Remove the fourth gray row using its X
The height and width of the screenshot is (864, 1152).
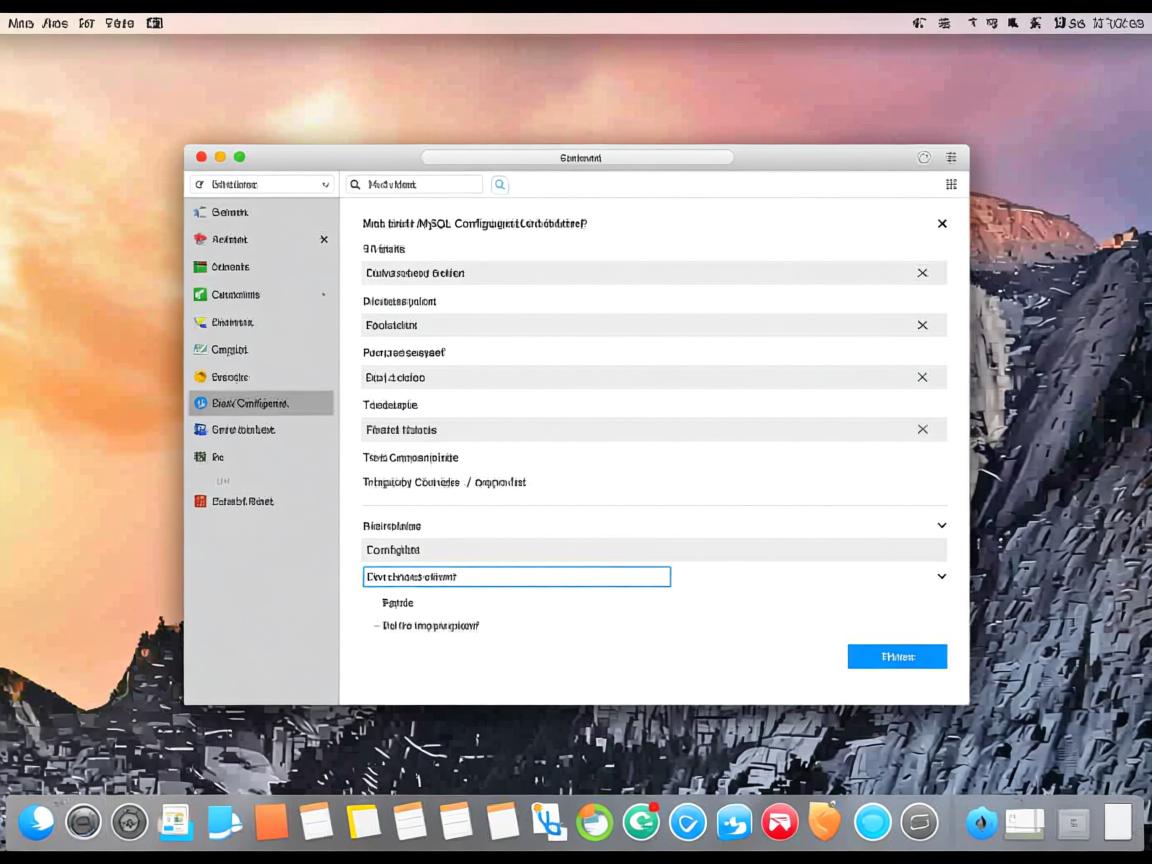(x=922, y=429)
